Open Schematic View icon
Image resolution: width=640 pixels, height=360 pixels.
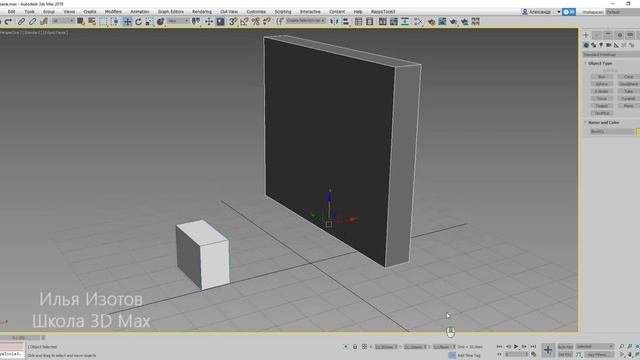point(405,22)
